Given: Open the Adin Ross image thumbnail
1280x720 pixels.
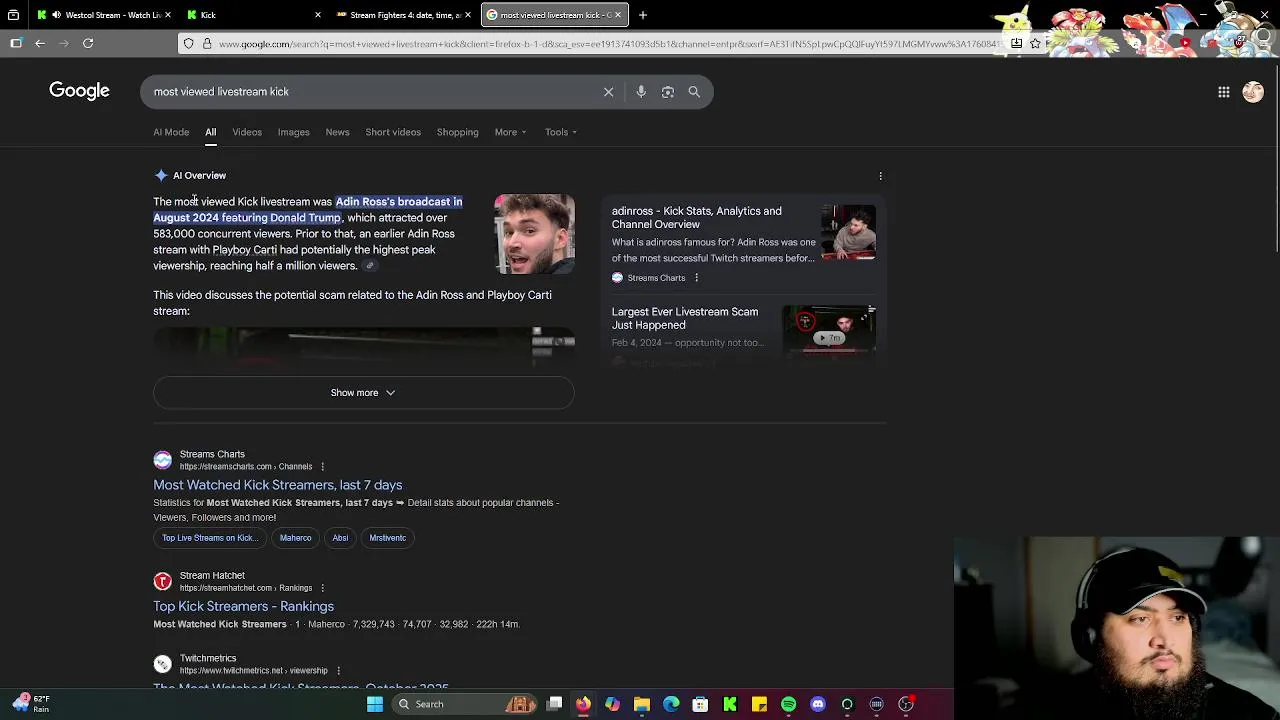Looking at the screenshot, I should pyautogui.click(x=534, y=234).
